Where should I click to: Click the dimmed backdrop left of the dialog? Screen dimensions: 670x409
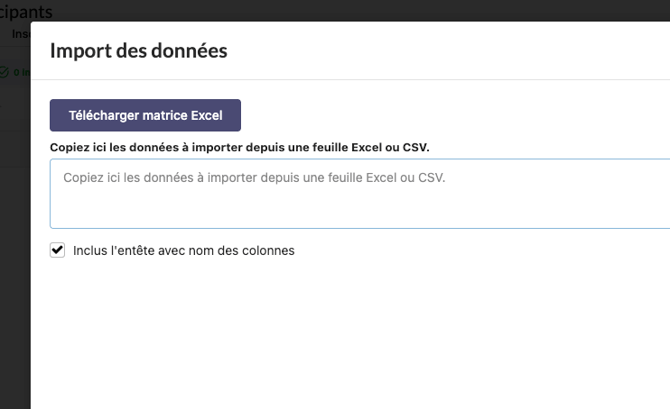(x=14, y=250)
